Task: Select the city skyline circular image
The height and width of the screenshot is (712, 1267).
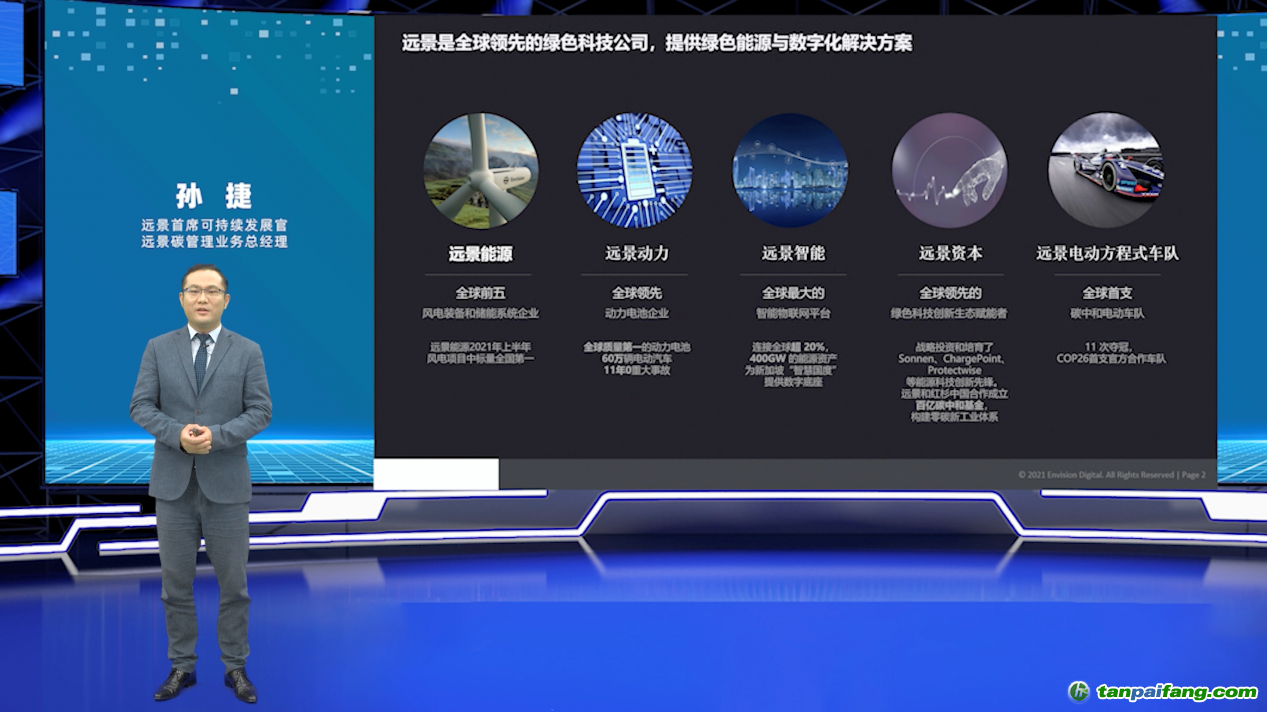Action: tap(790, 171)
